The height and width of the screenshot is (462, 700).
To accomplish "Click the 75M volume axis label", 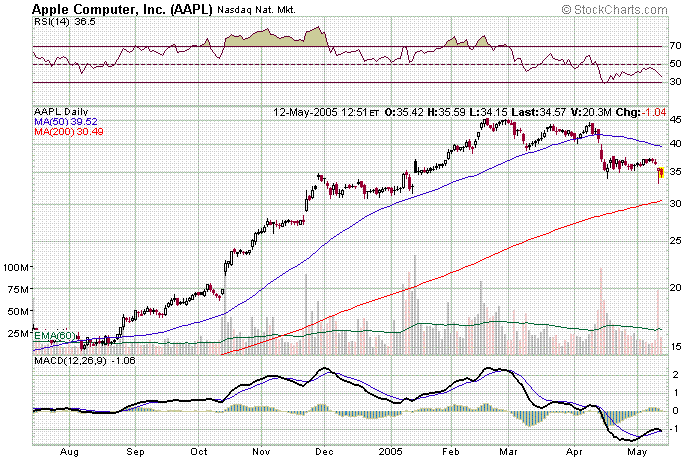I will pyautogui.click(x=19, y=289).
